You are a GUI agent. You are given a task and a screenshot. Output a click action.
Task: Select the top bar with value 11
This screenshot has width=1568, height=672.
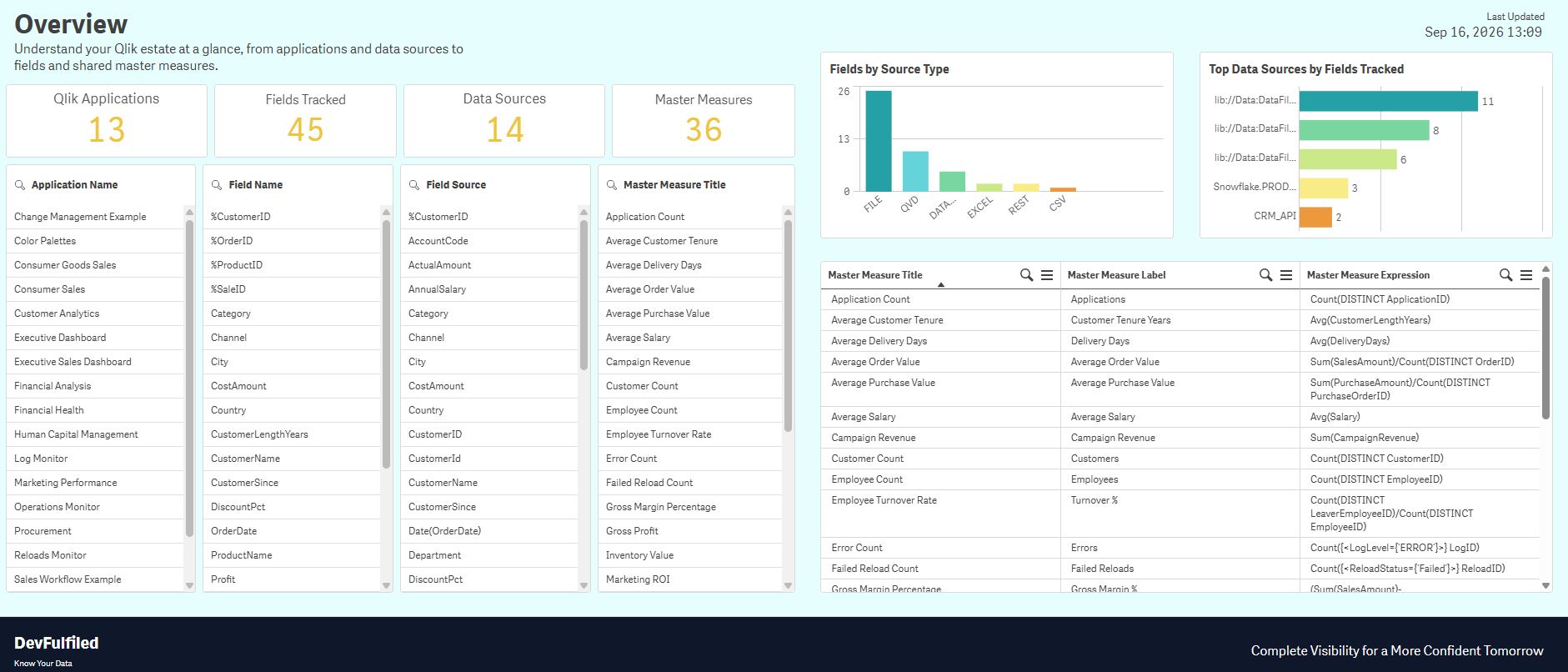pyautogui.click(x=1388, y=101)
